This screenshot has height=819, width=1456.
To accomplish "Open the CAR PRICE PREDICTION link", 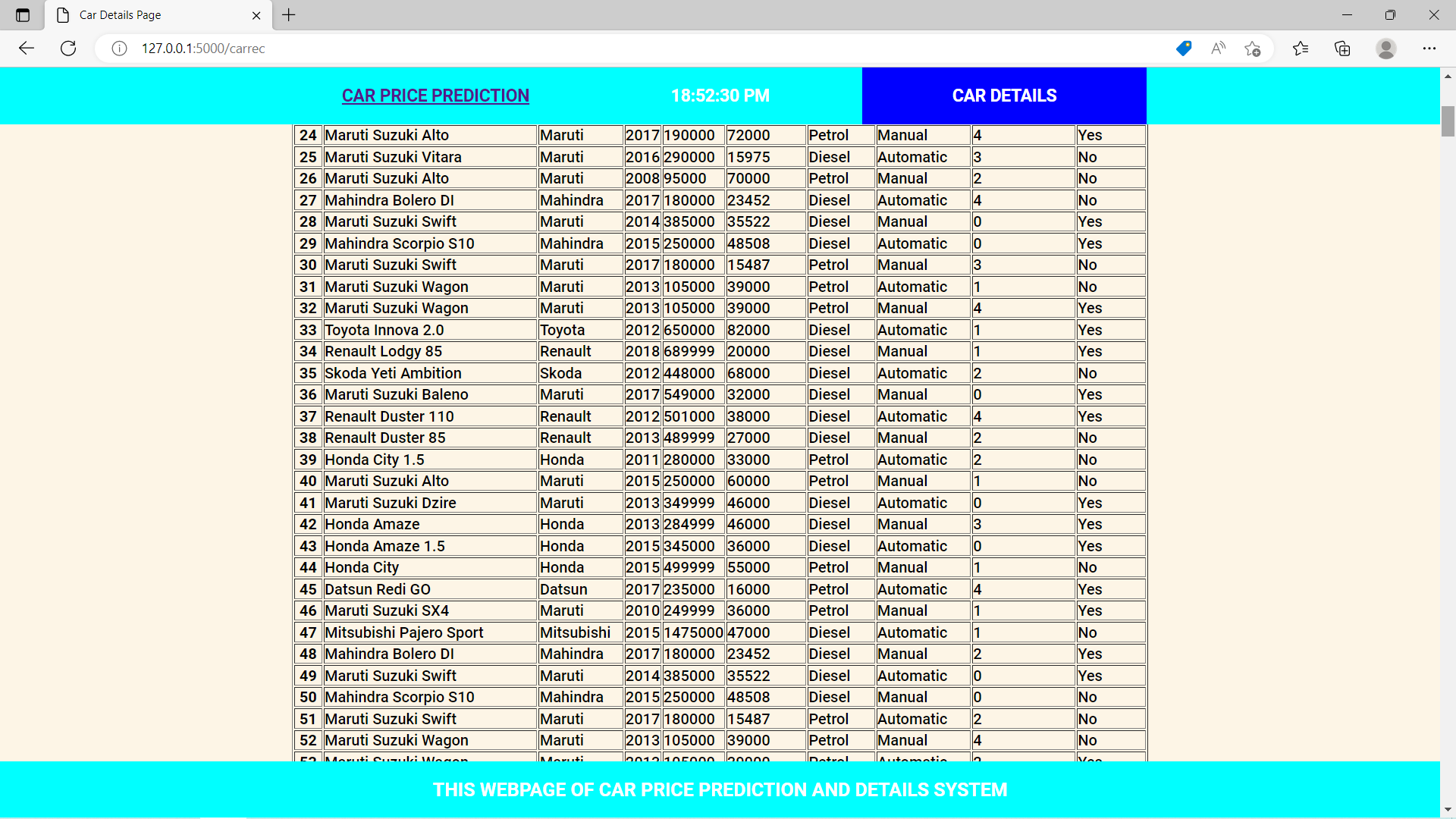I will [435, 96].
